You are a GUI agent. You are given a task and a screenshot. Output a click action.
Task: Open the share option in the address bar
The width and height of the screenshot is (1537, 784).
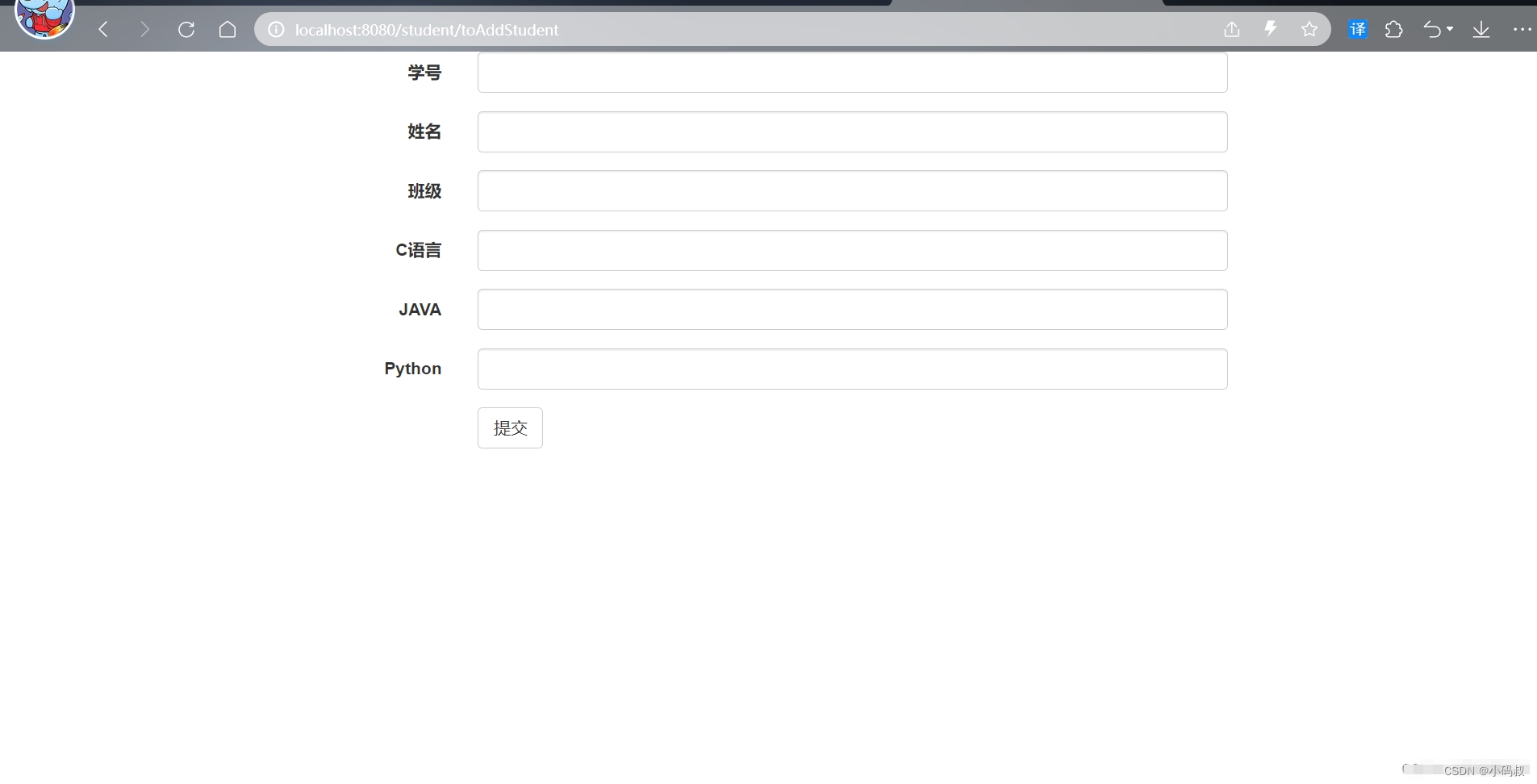pos(1231,29)
